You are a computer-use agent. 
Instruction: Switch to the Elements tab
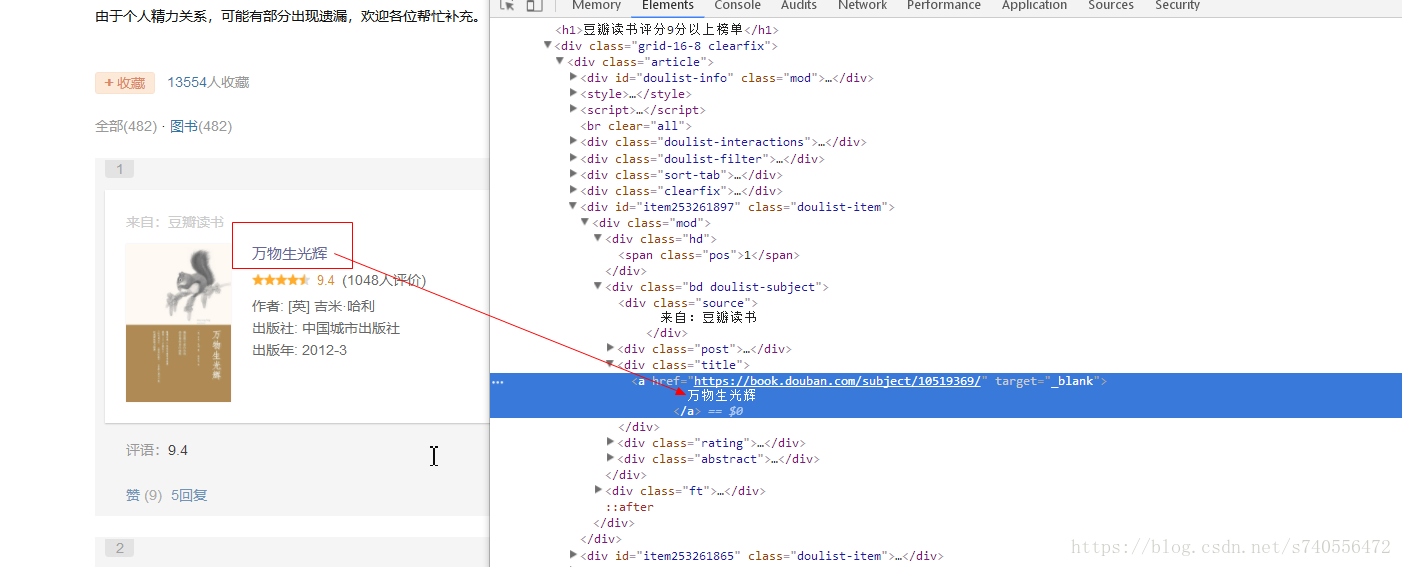pyautogui.click(x=668, y=5)
